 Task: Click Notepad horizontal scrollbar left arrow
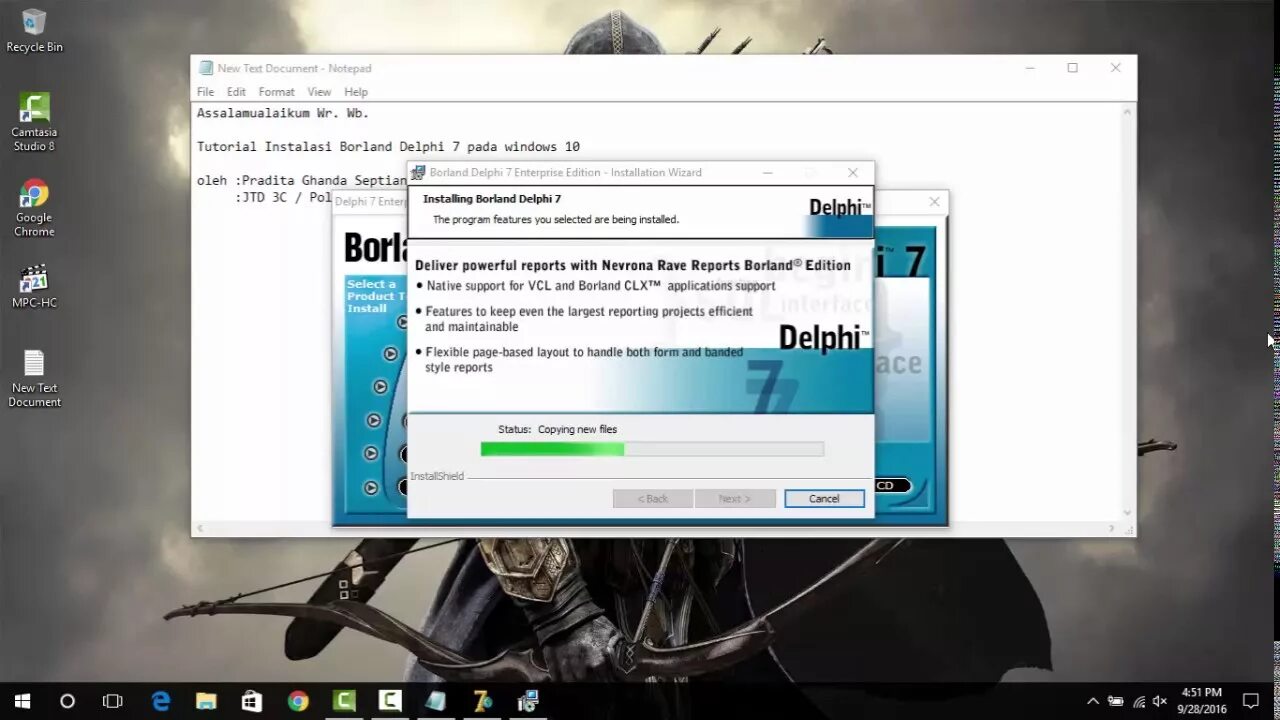pyautogui.click(x=199, y=528)
